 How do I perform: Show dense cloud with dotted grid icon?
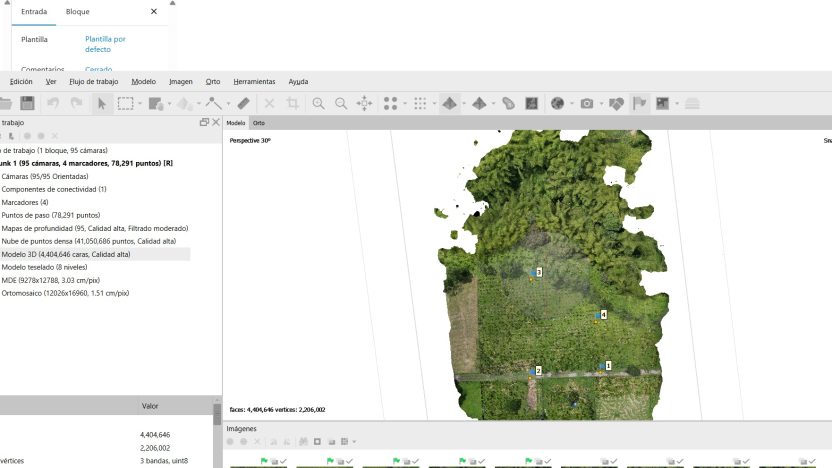click(420, 103)
